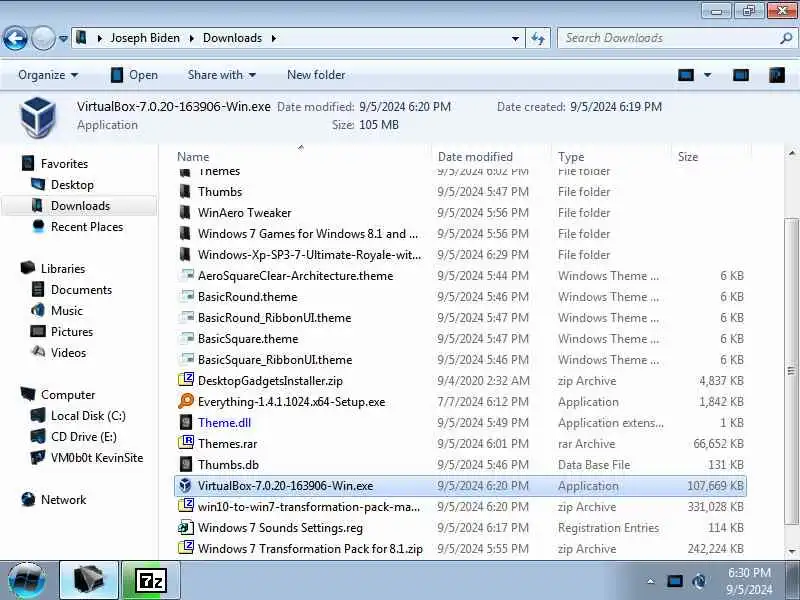Click the Thumbs.db file icon
This screenshot has height=600, width=800.
click(186, 464)
